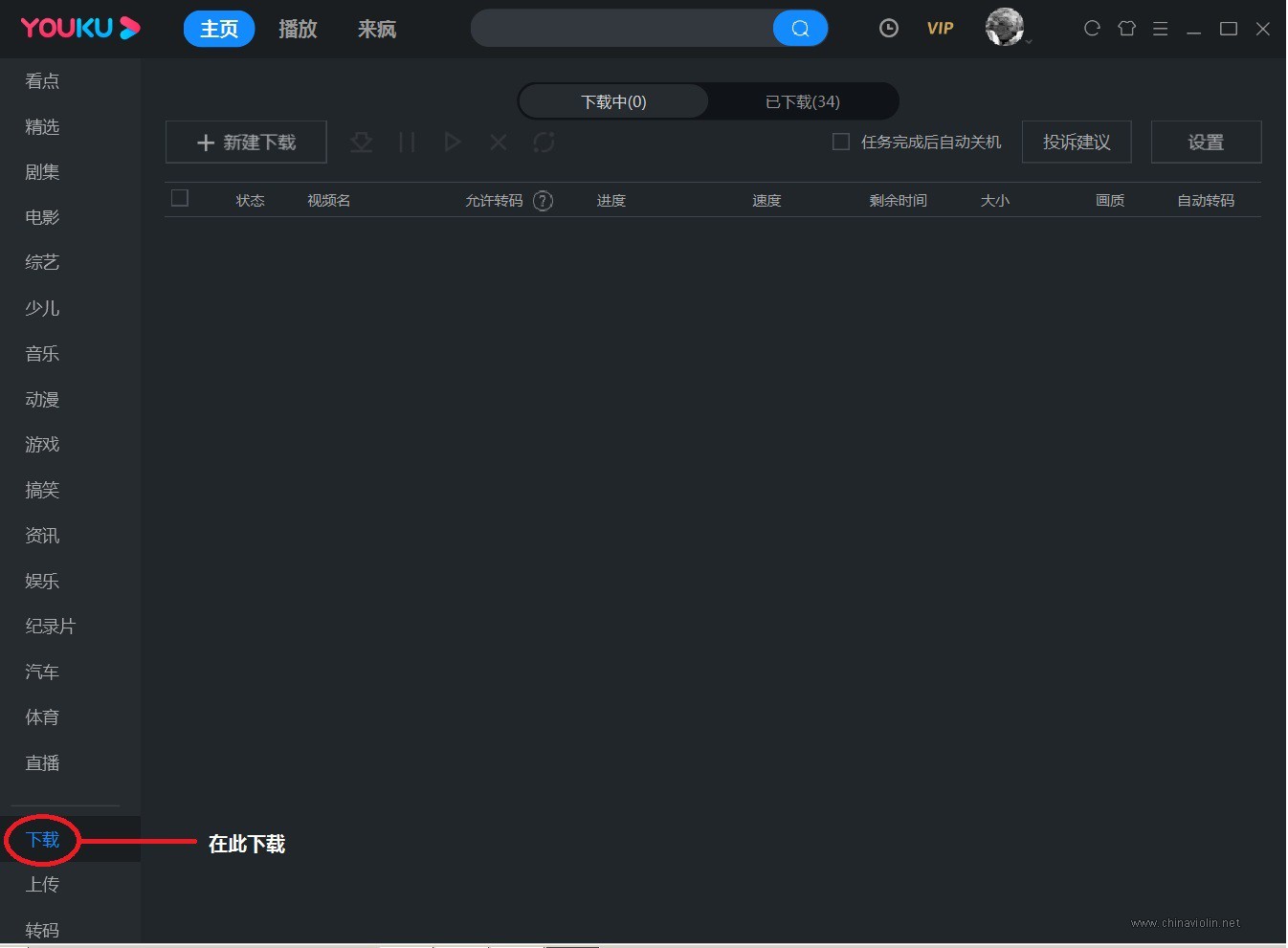Select the 主页 top tab
The width and height of the screenshot is (1288, 948).
(x=219, y=29)
